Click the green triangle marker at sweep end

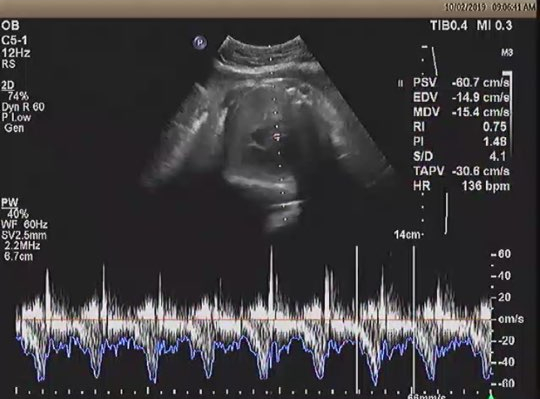click(490, 395)
